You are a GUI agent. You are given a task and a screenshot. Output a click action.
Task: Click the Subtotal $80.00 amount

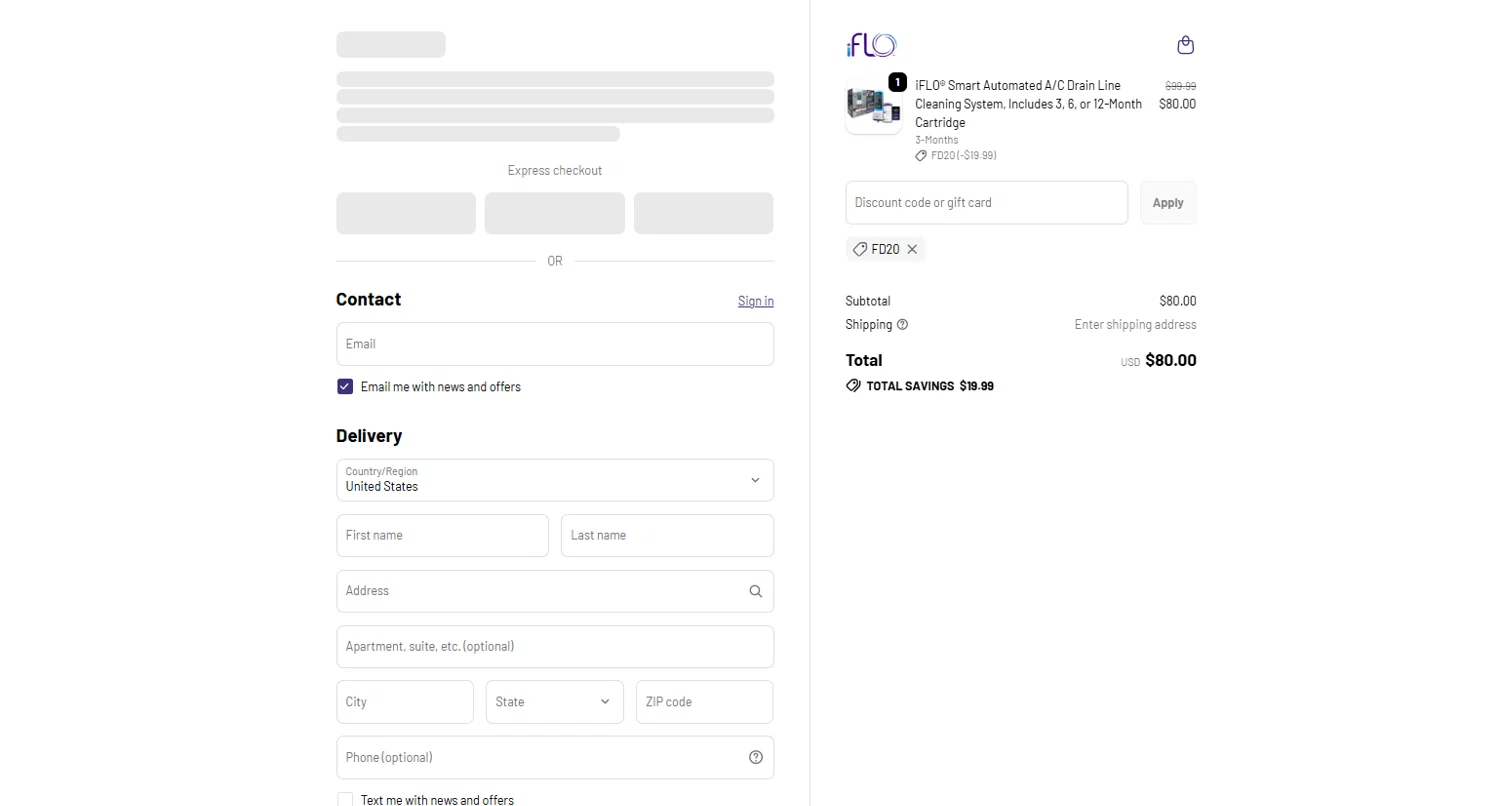(x=1178, y=301)
